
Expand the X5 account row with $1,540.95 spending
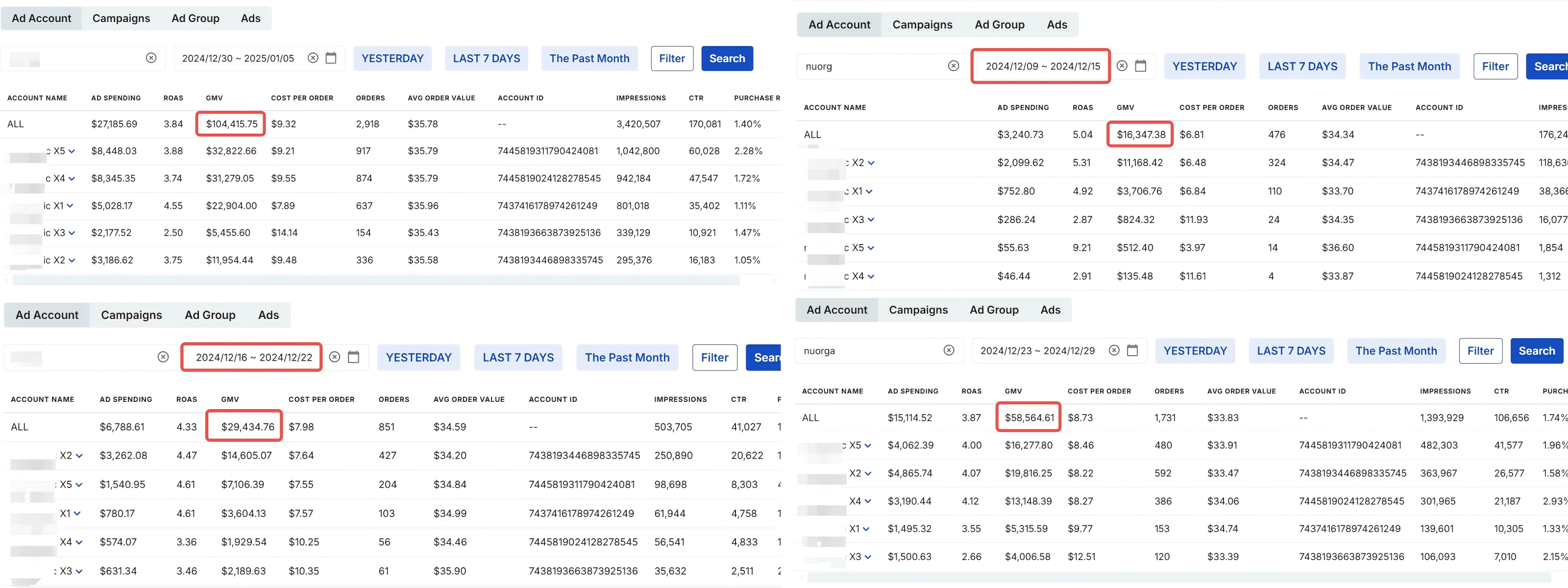pyautogui.click(x=79, y=485)
